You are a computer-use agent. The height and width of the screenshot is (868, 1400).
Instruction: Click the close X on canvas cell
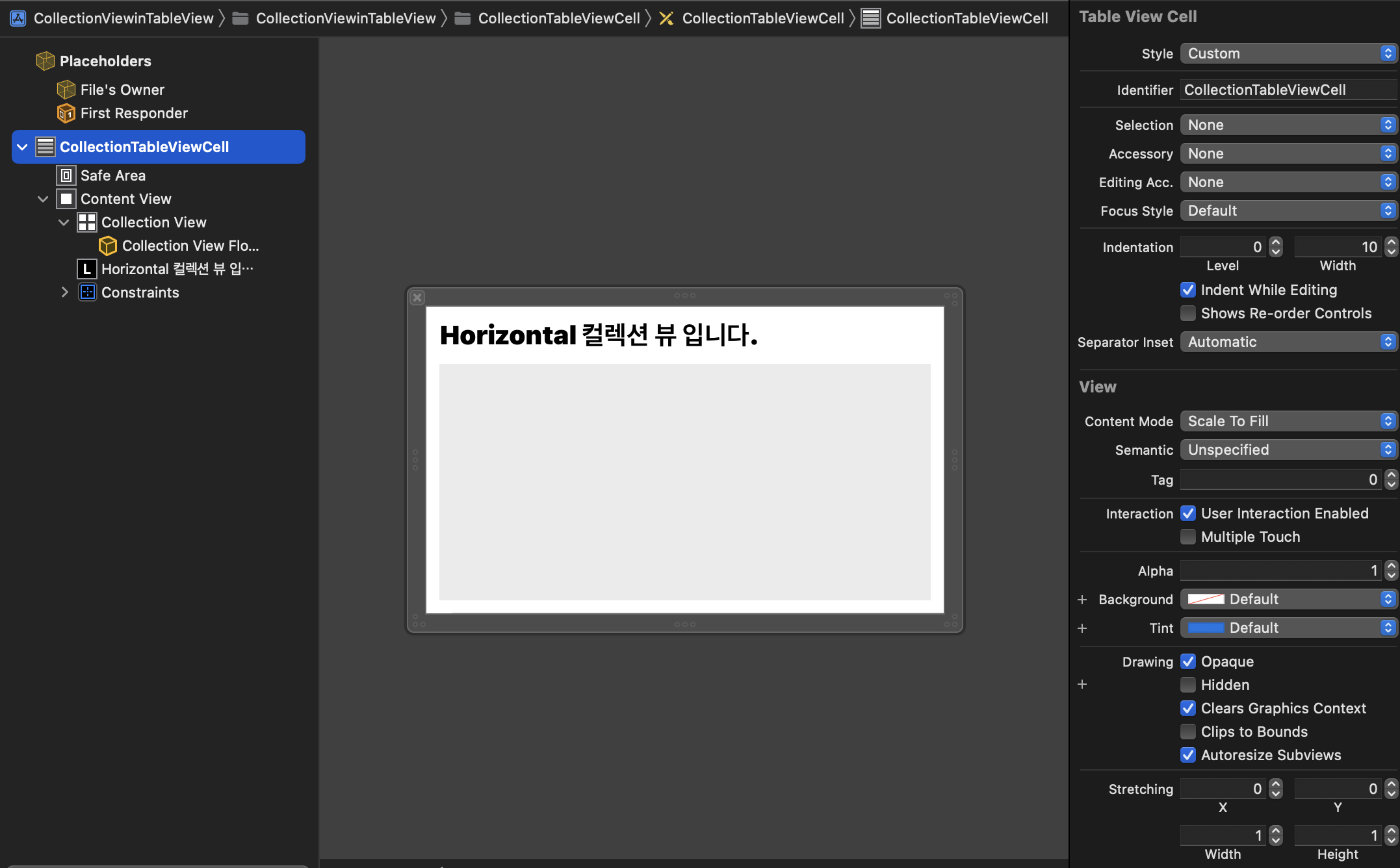click(418, 298)
